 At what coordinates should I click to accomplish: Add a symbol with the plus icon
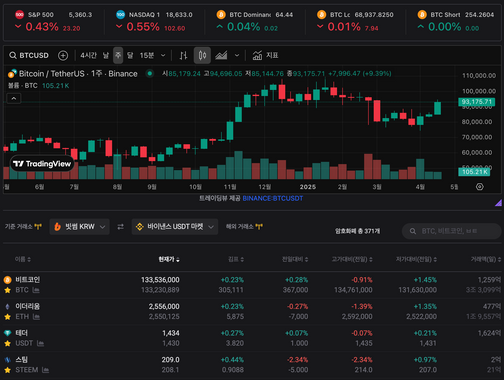[63, 55]
